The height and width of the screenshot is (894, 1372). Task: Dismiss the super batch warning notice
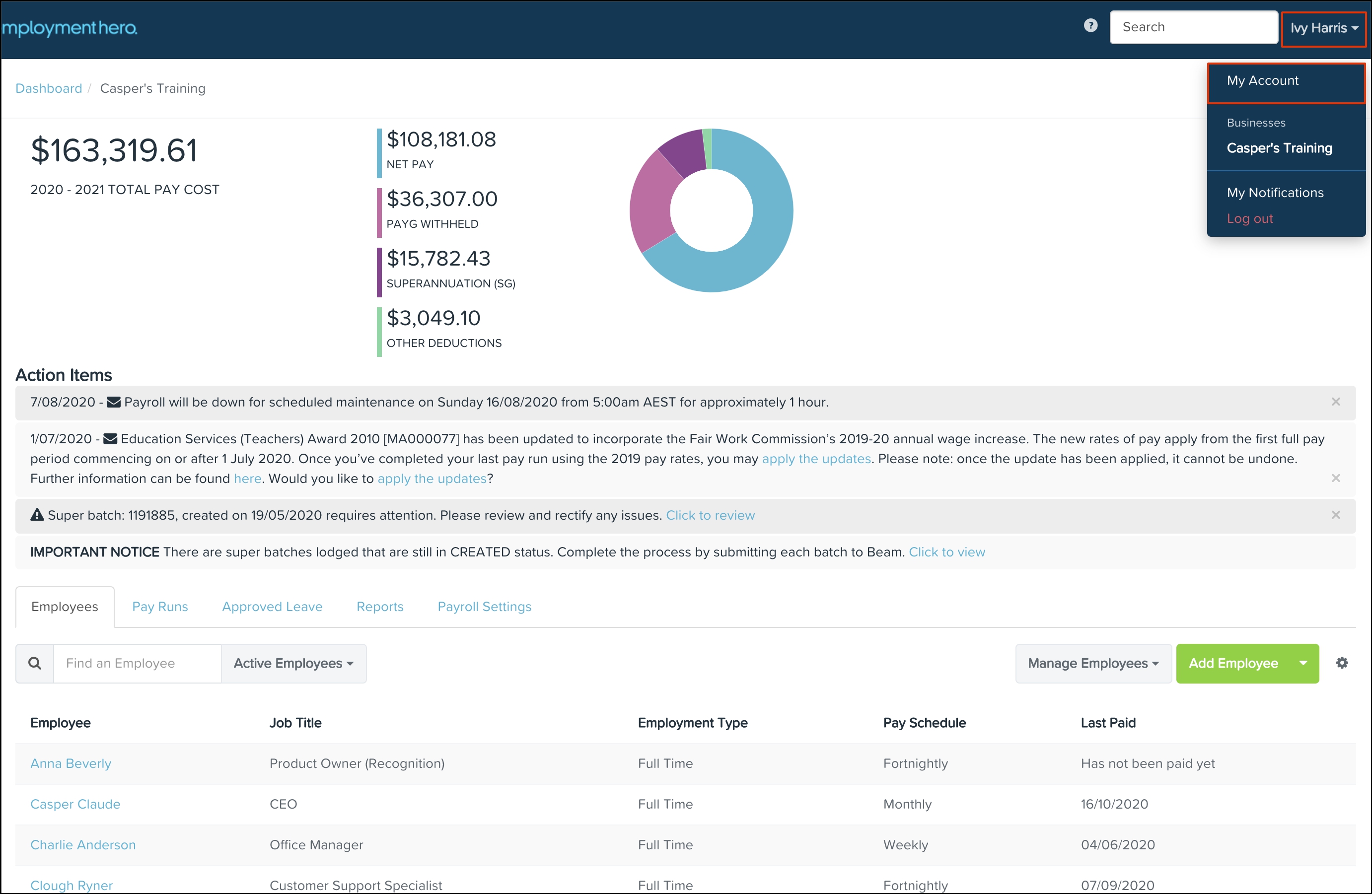click(x=1335, y=515)
